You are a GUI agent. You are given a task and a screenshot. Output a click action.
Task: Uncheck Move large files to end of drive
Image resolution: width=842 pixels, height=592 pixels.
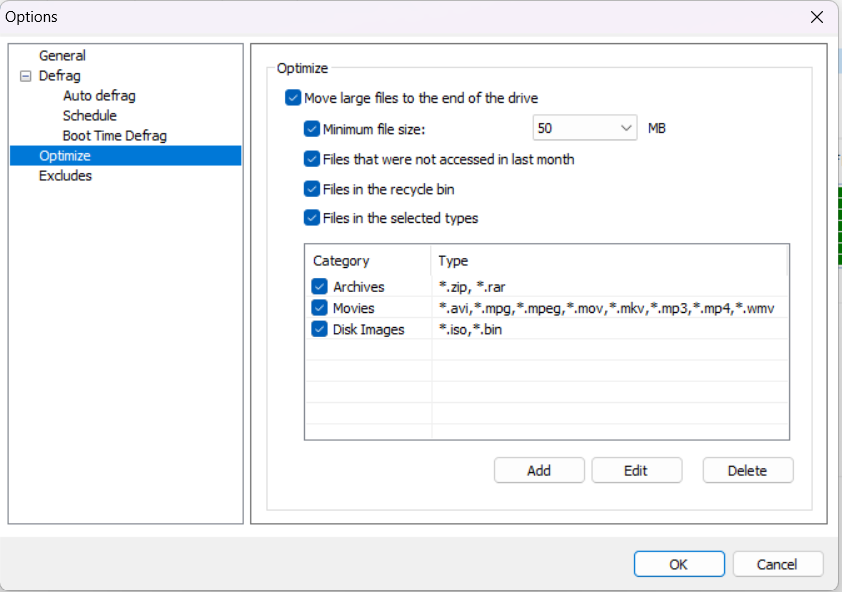coord(293,98)
